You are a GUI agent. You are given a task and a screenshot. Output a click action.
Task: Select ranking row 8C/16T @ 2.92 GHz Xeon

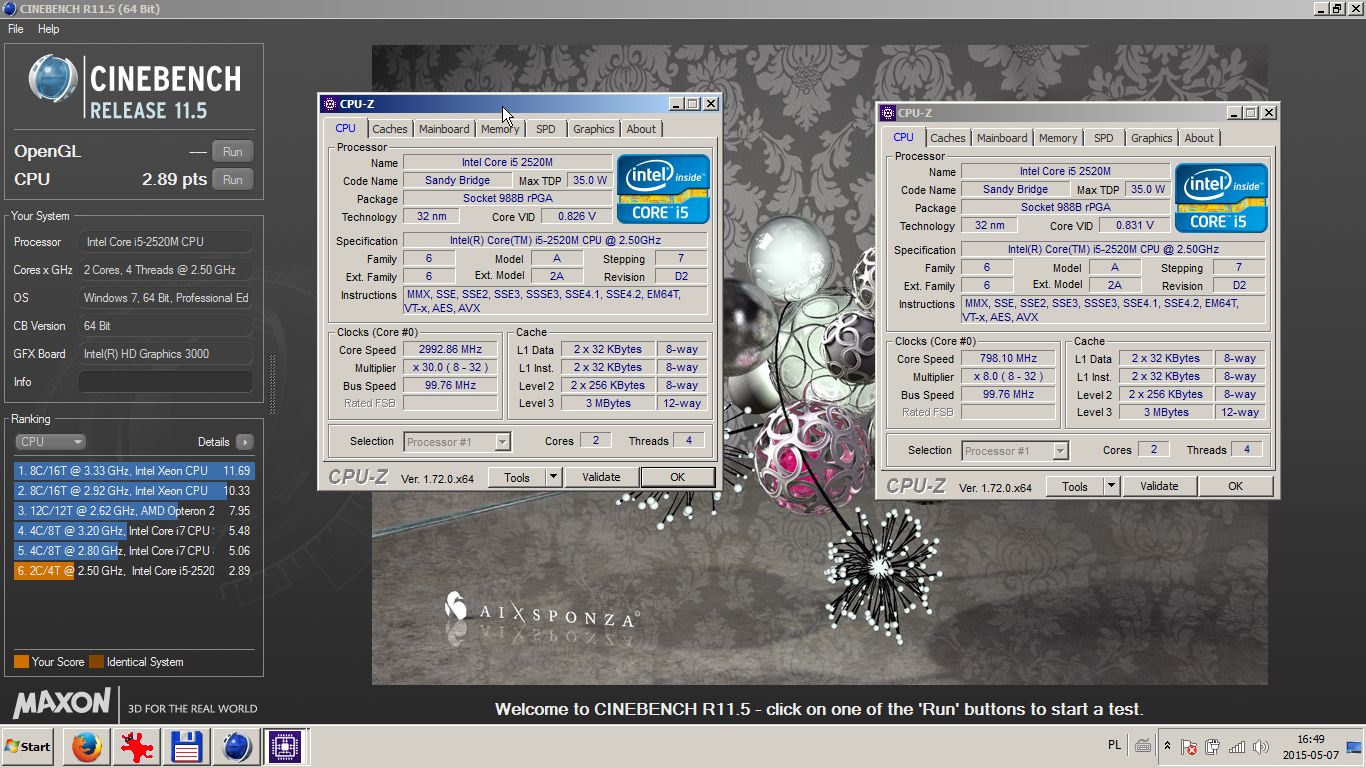click(134, 490)
